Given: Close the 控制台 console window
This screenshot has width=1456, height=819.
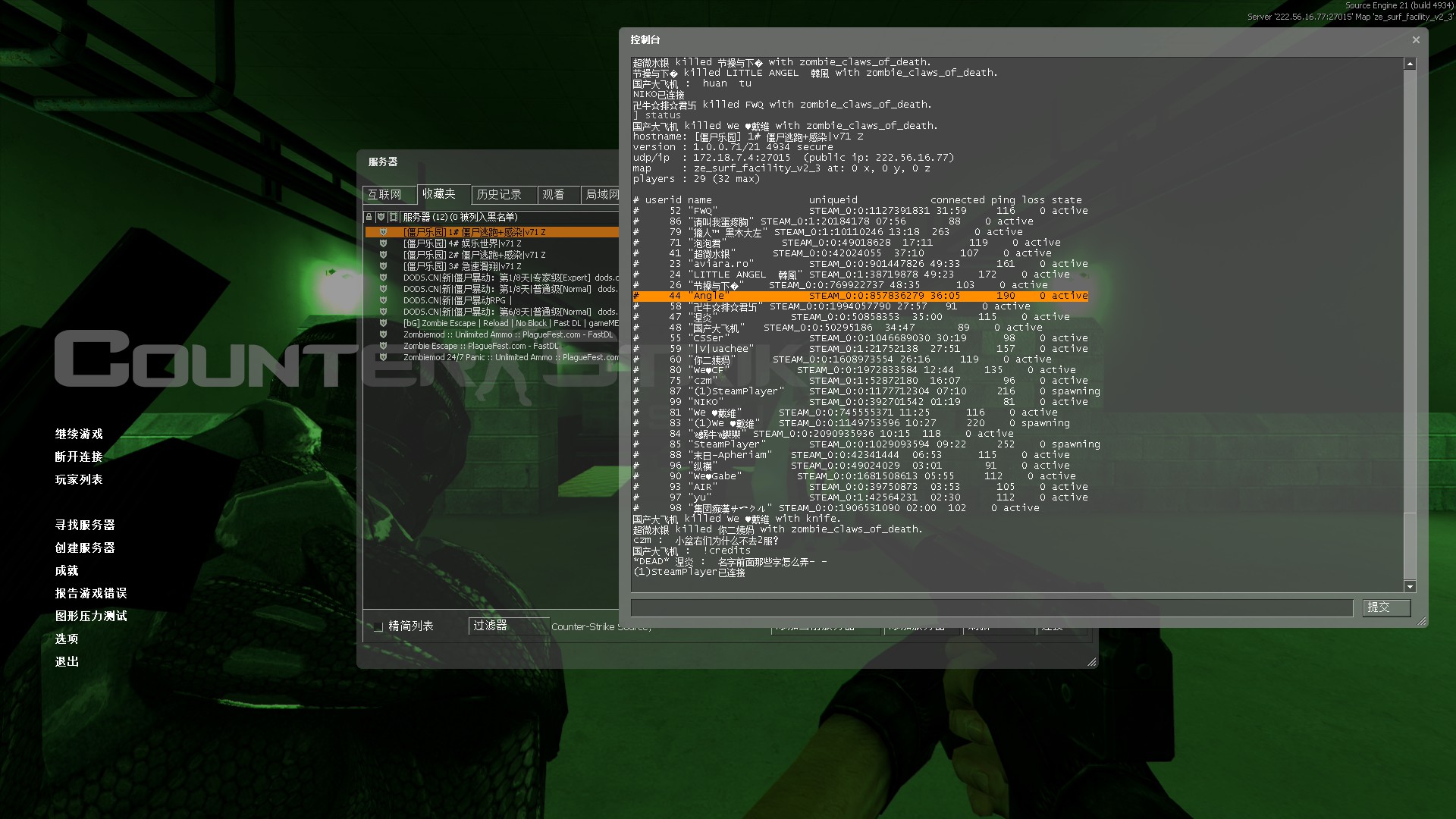Looking at the screenshot, I should coord(1416,40).
